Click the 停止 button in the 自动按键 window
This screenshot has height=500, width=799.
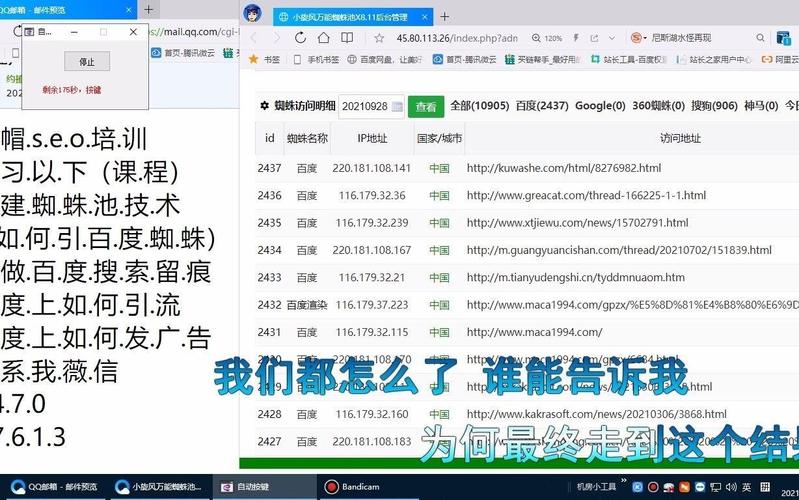tap(87, 61)
